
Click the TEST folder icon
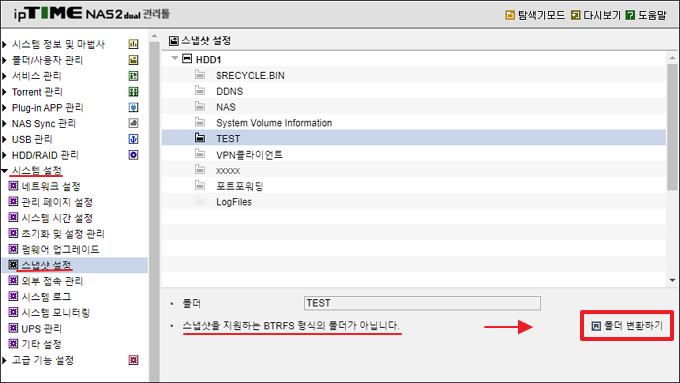(x=200, y=138)
